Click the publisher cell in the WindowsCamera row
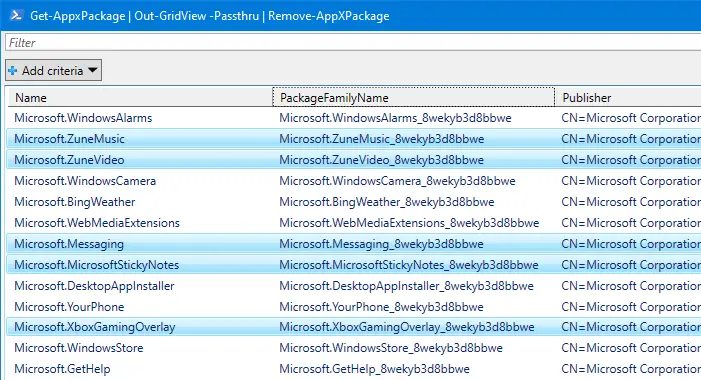Viewport: 701px width, 380px height. (x=631, y=181)
